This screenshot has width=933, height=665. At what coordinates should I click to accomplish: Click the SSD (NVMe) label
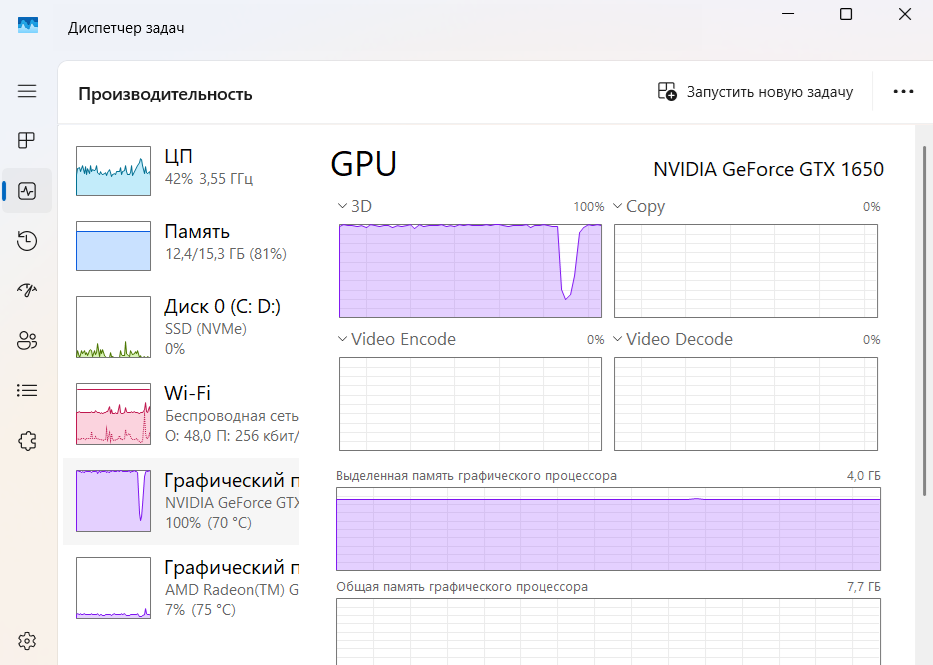[205, 329]
